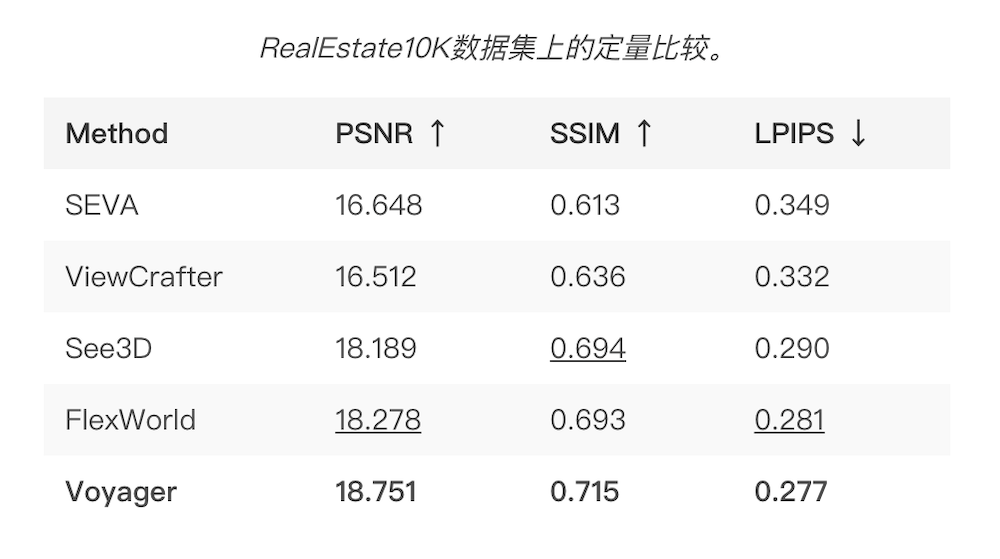
Task: Click Voyager's LPIPS value 0.277
Action: (x=791, y=492)
